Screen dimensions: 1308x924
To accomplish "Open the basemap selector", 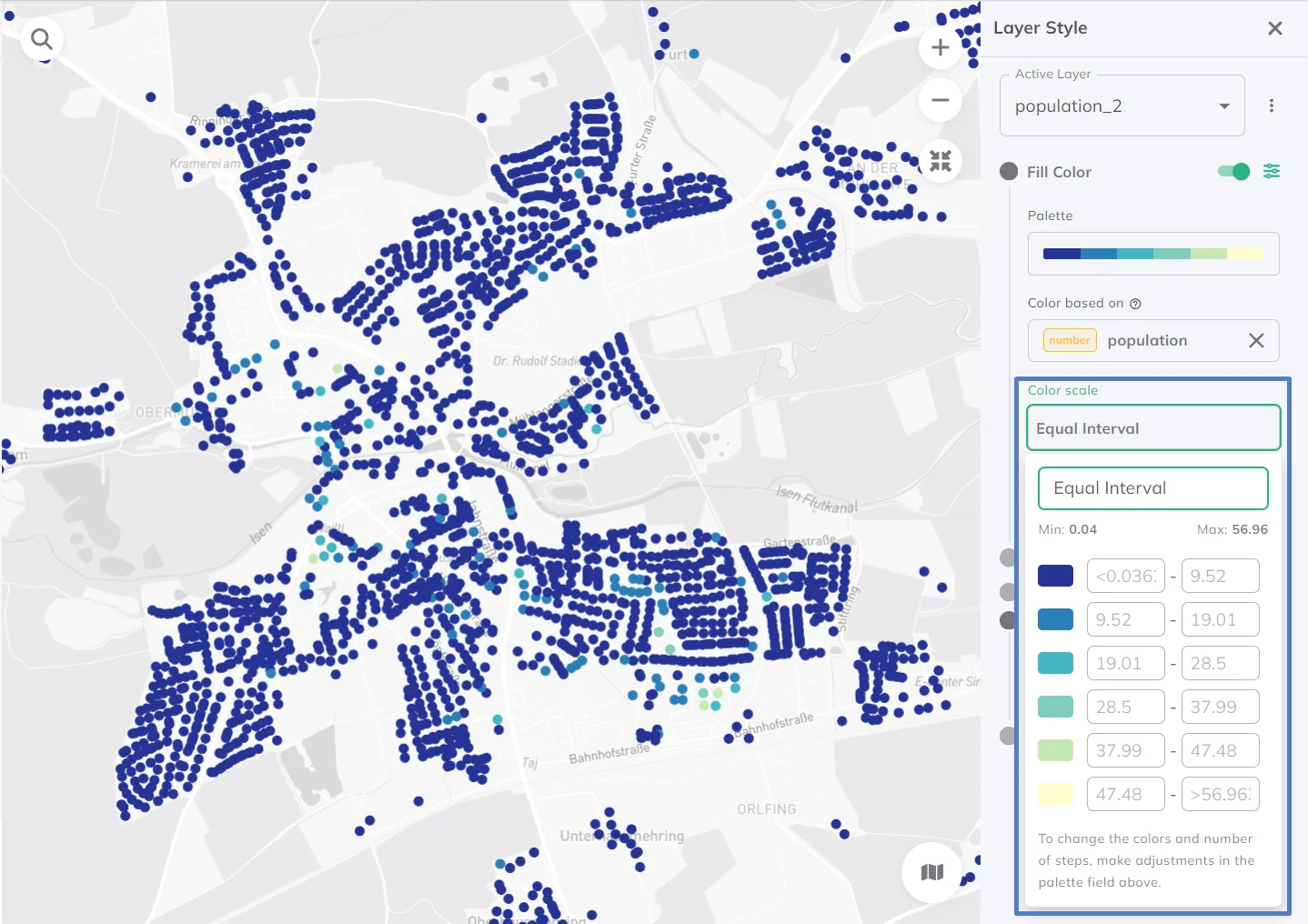I will (x=932, y=872).
